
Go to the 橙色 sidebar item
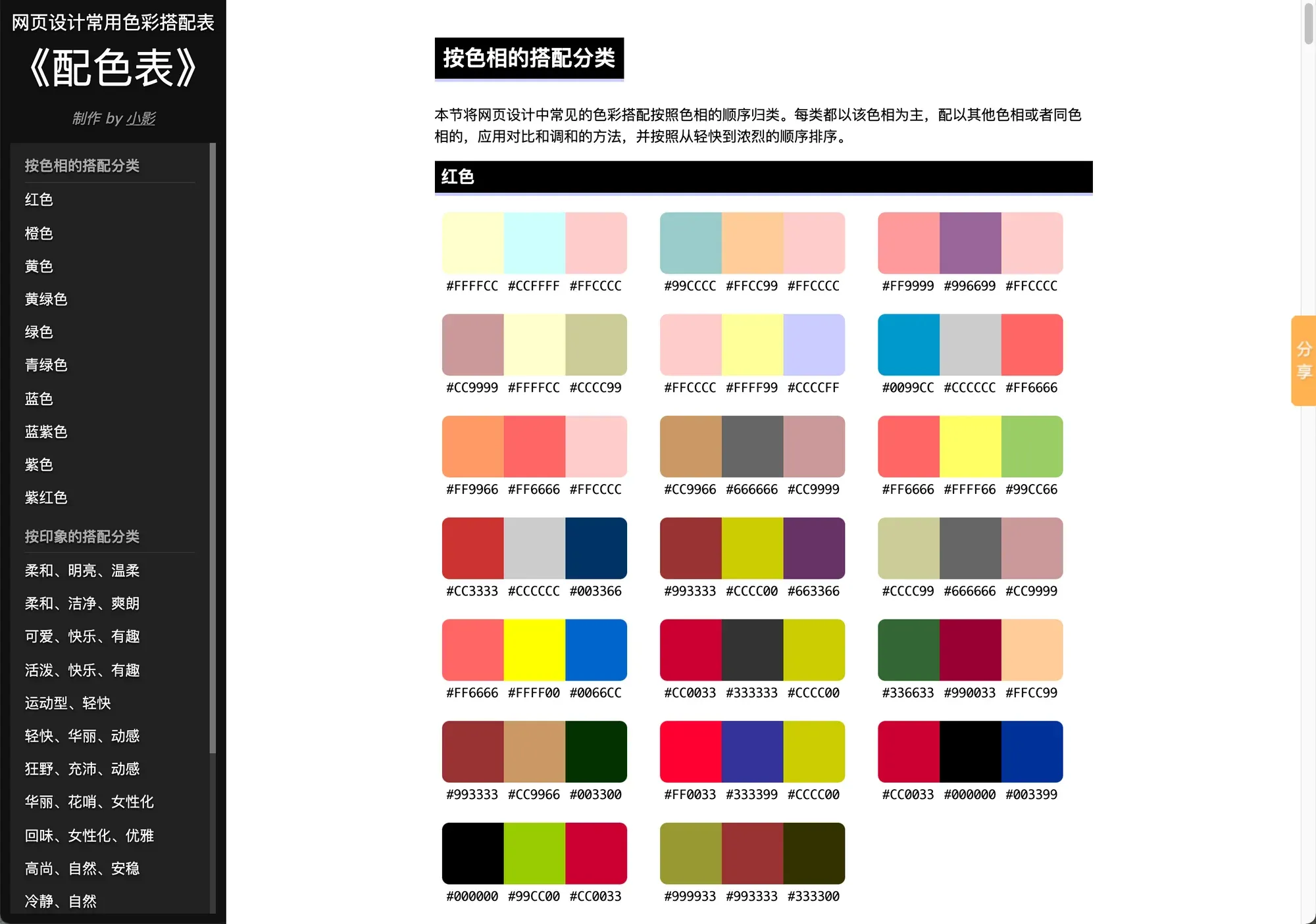coord(39,233)
